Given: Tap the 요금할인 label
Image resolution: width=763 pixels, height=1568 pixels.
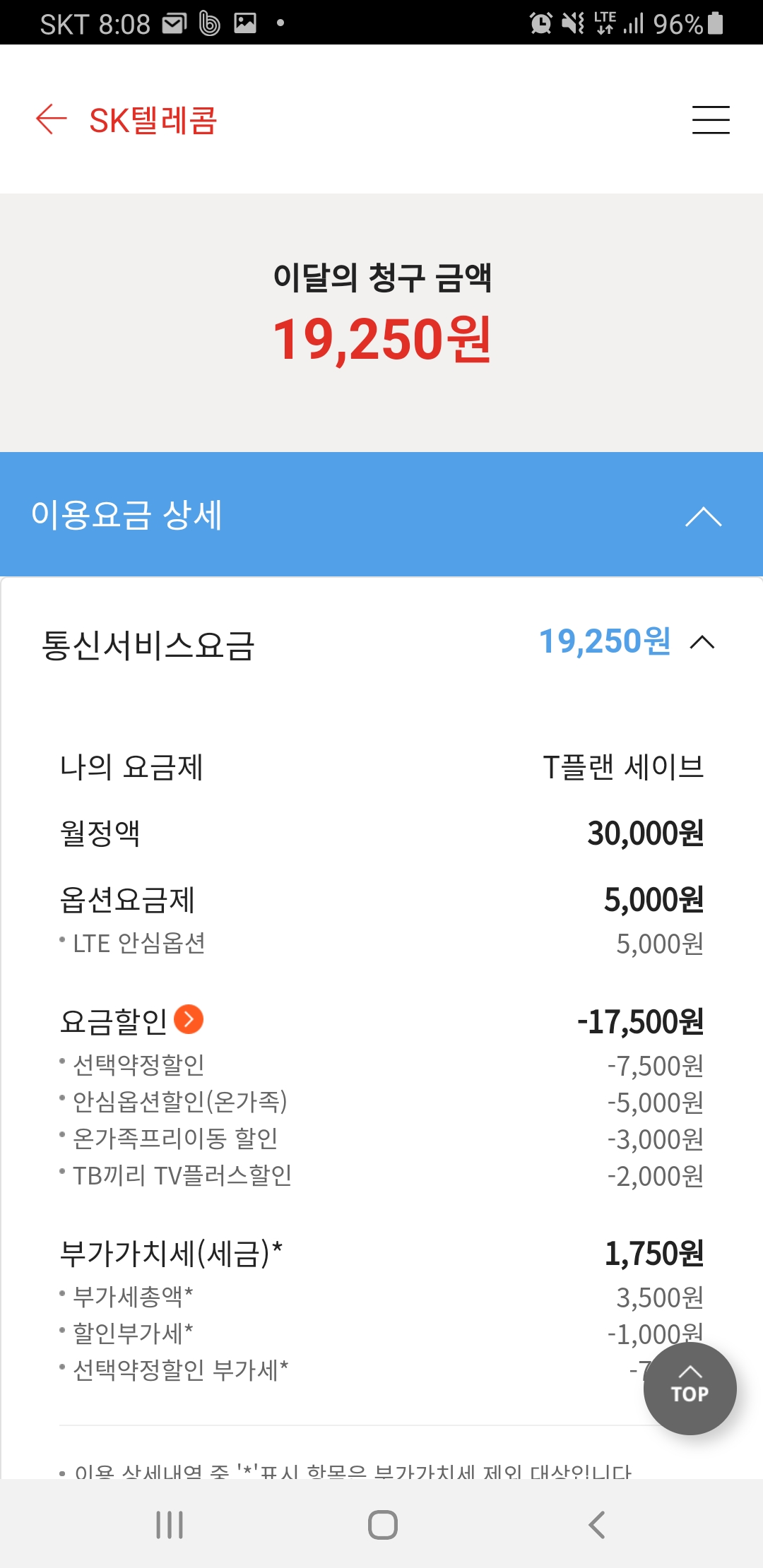Looking at the screenshot, I should [x=113, y=1021].
